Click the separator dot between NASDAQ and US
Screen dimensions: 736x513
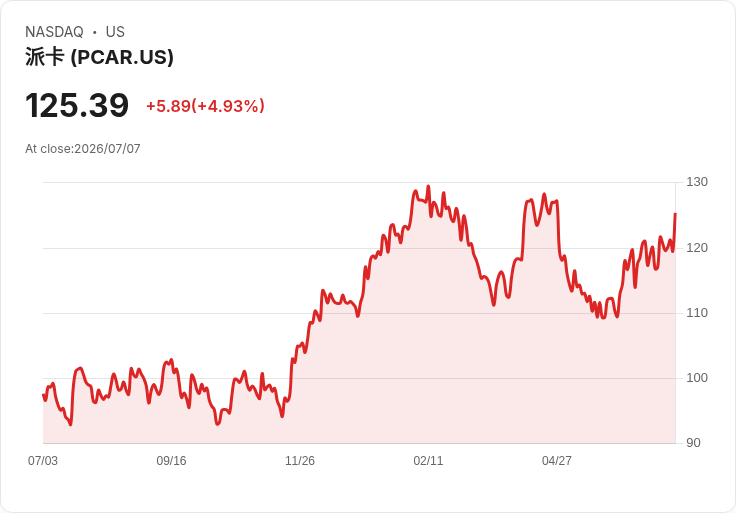(95, 32)
